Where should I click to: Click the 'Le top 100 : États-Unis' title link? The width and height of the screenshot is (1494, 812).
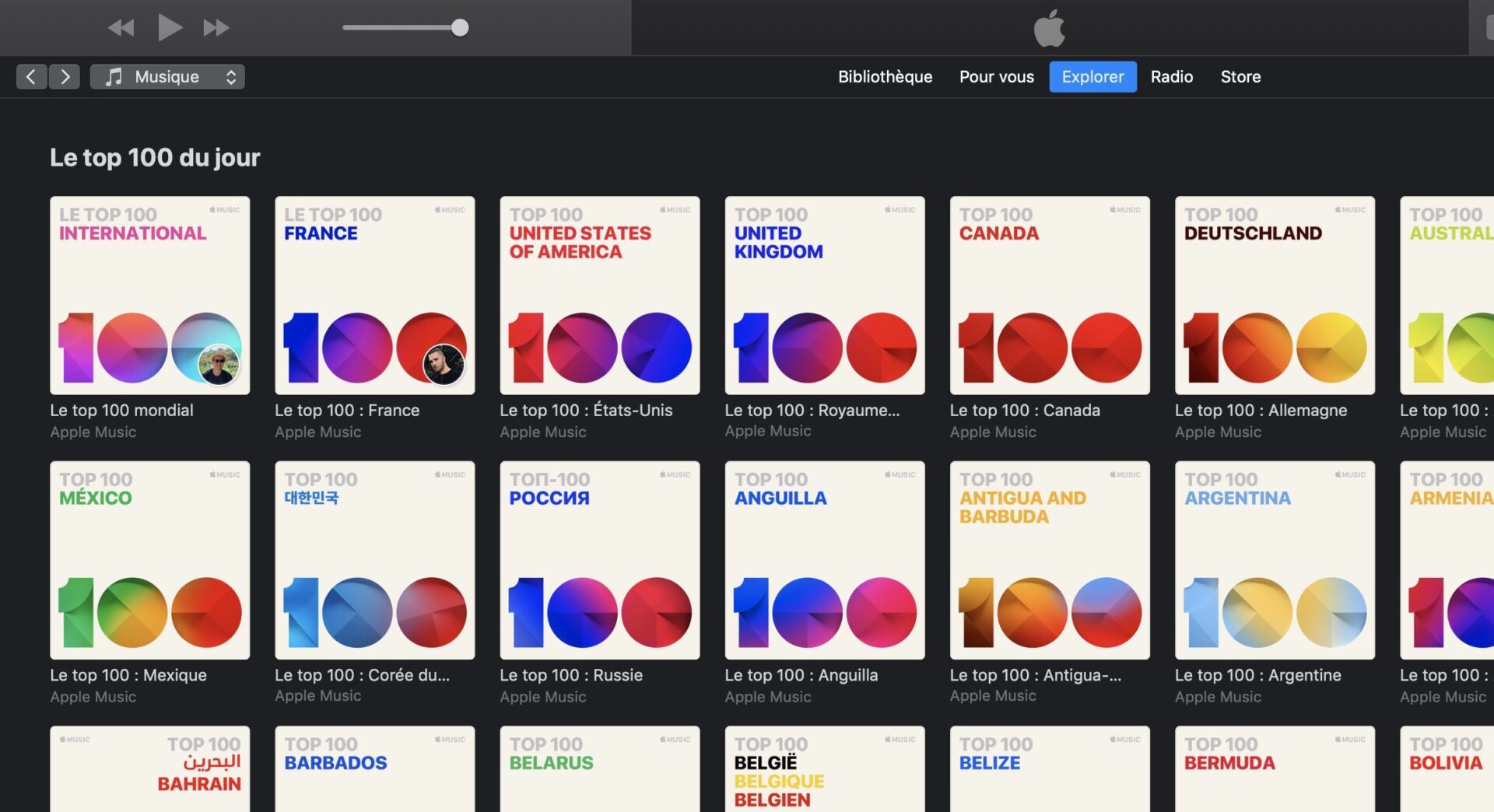[586, 410]
